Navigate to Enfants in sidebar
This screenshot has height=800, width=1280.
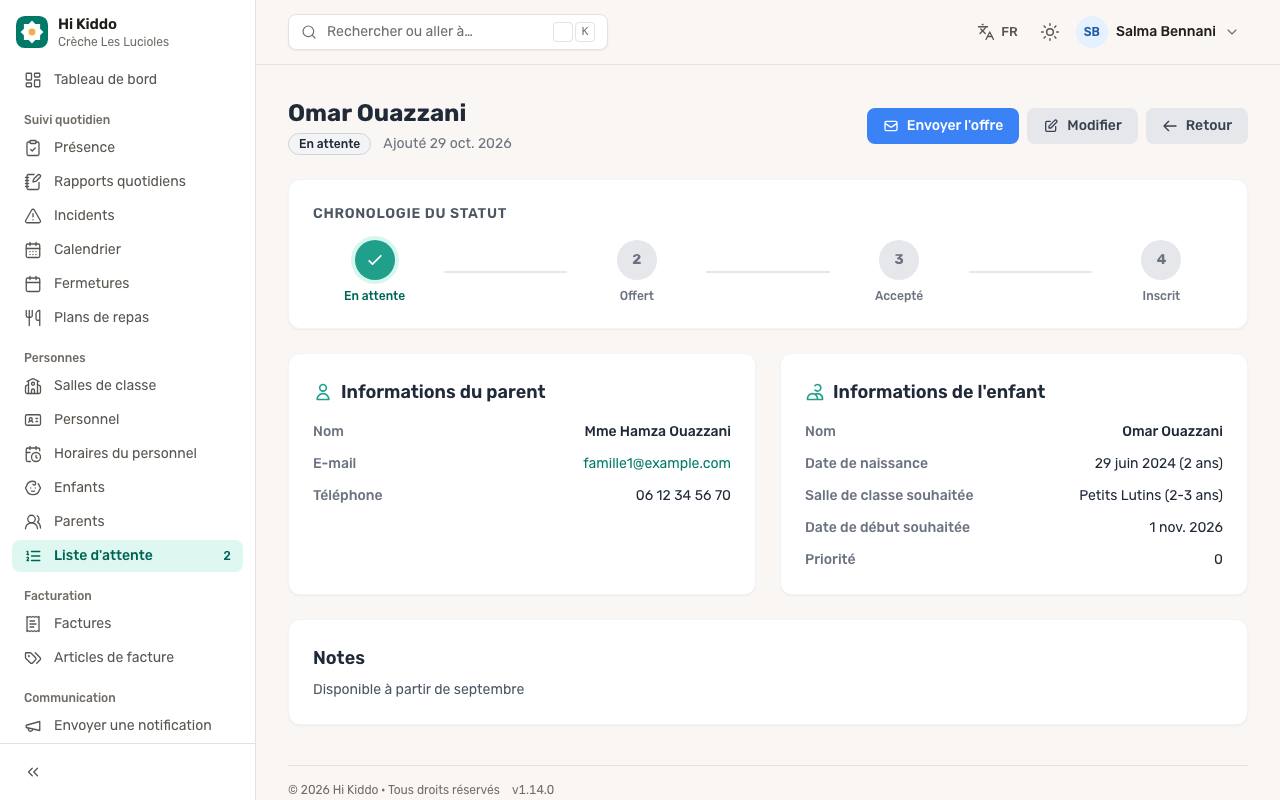point(127,488)
